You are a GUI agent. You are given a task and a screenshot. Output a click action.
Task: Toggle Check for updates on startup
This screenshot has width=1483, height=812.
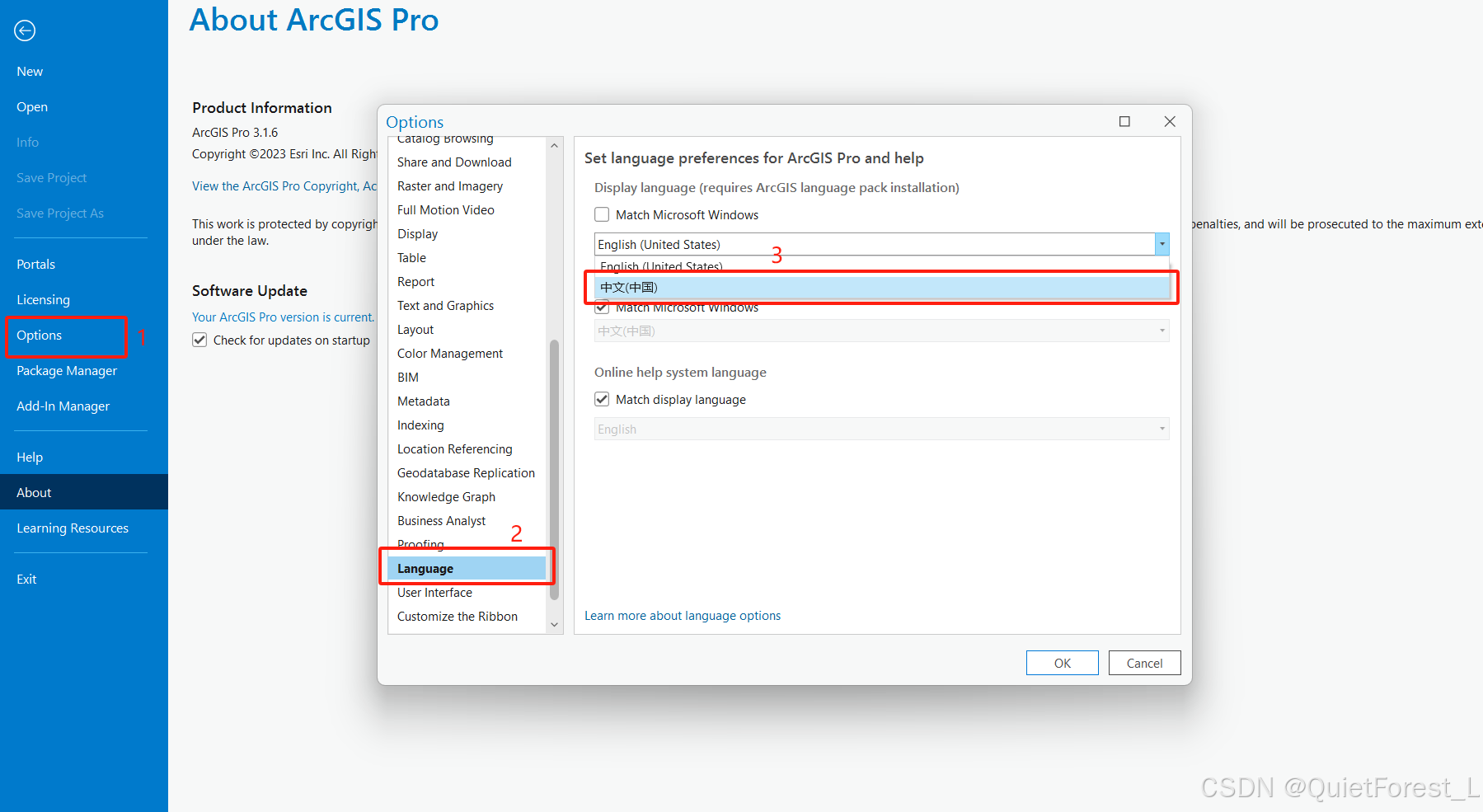[x=199, y=340]
